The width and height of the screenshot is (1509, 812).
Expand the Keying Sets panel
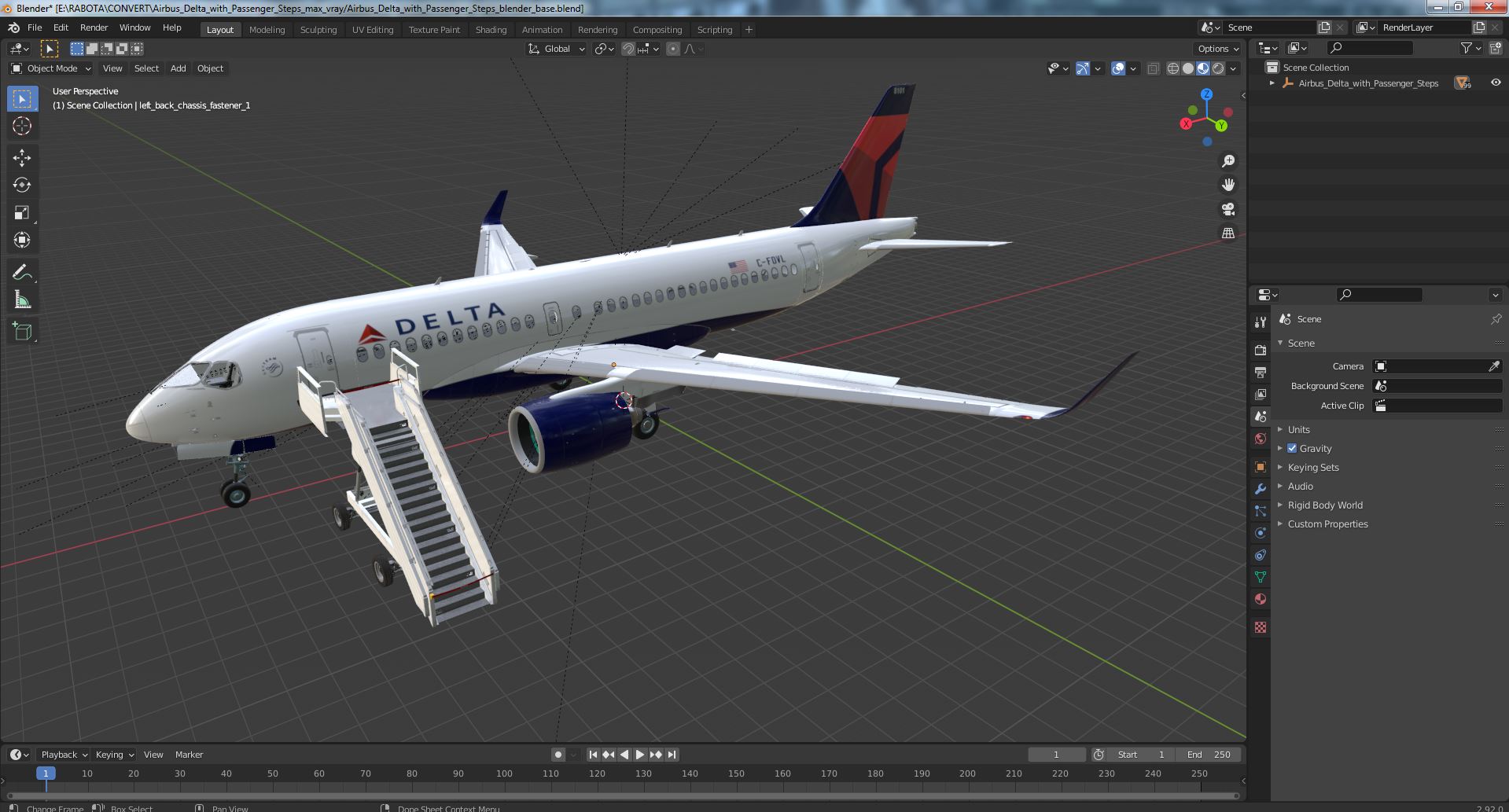tap(1313, 467)
